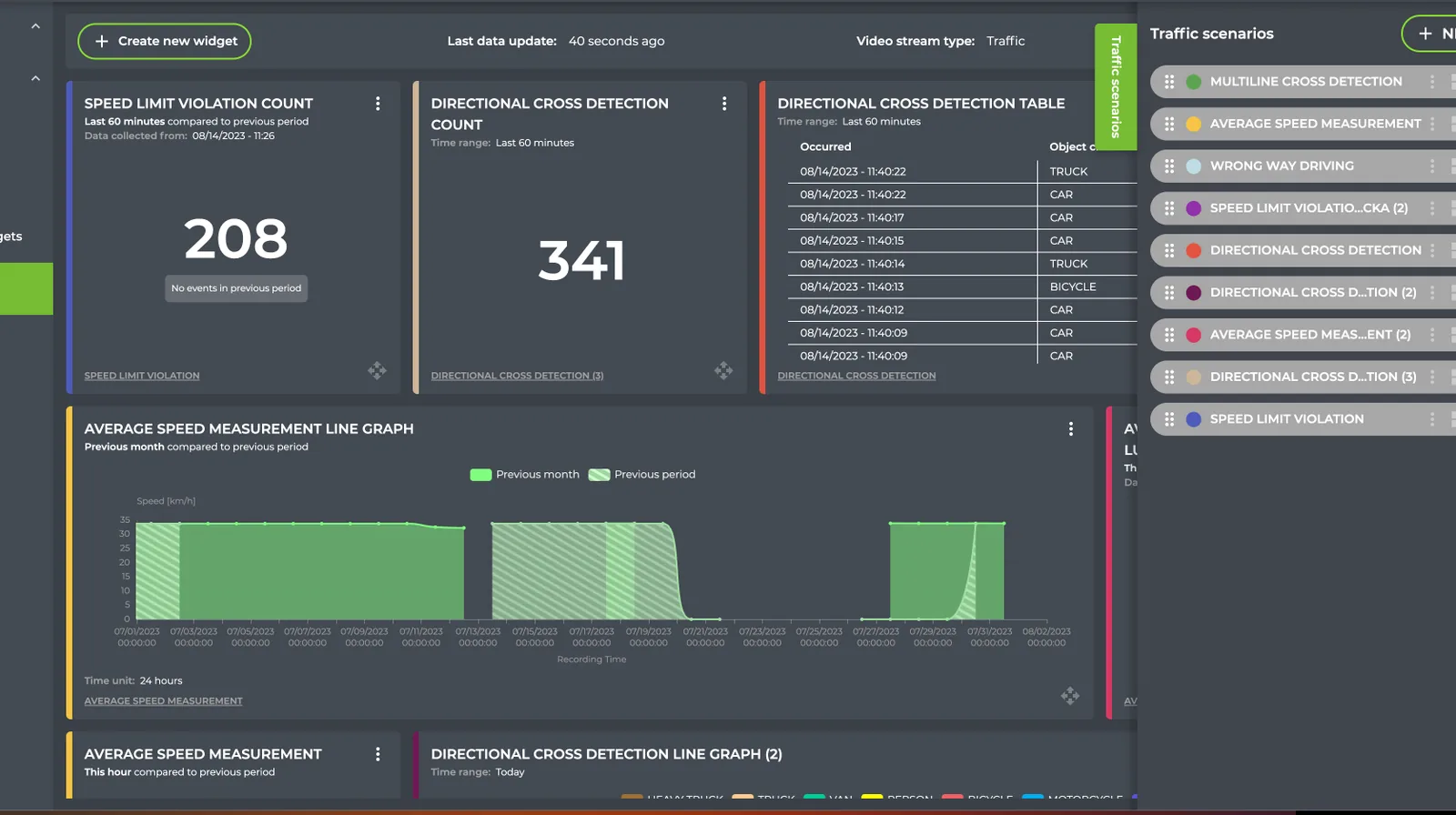Select Directional Cross D...TION (2) scenario row
This screenshot has width=1456, height=815.
point(1303,293)
